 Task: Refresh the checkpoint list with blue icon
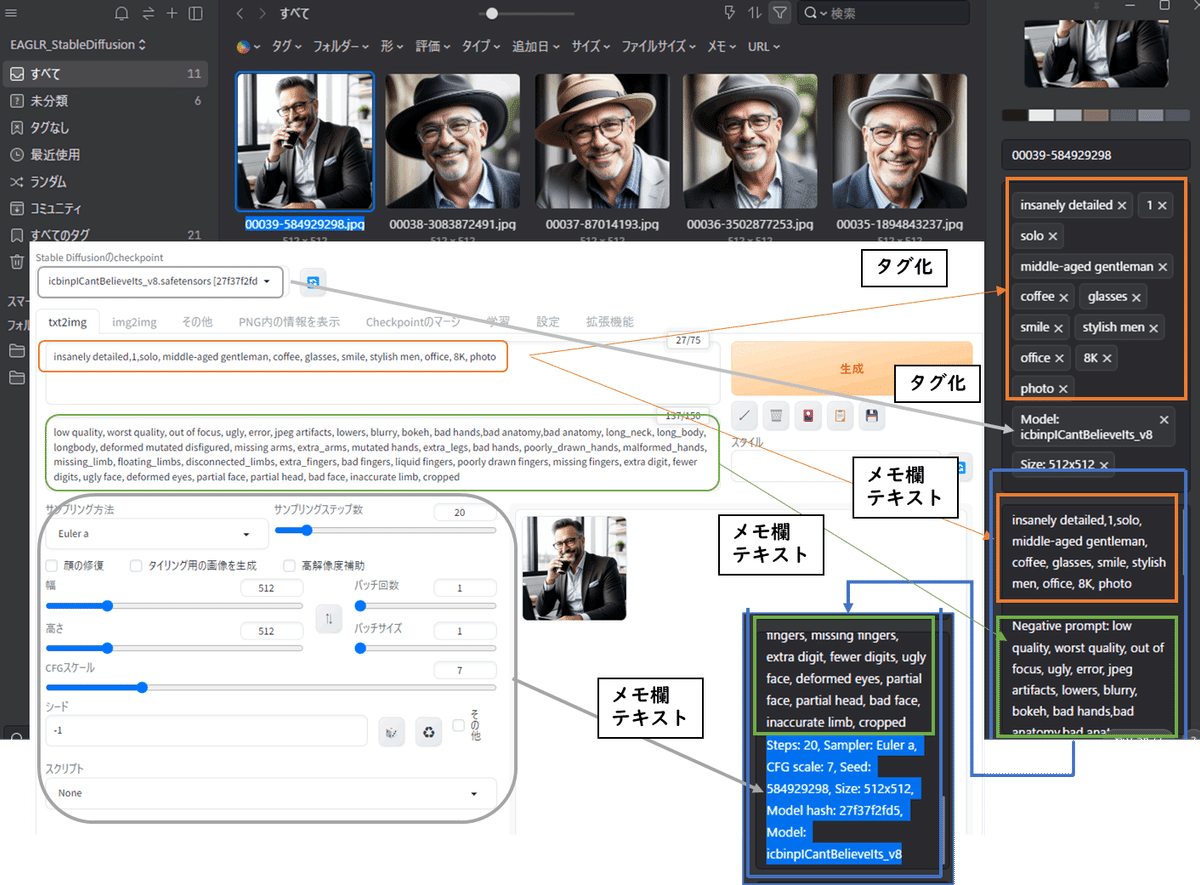pos(312,282)
